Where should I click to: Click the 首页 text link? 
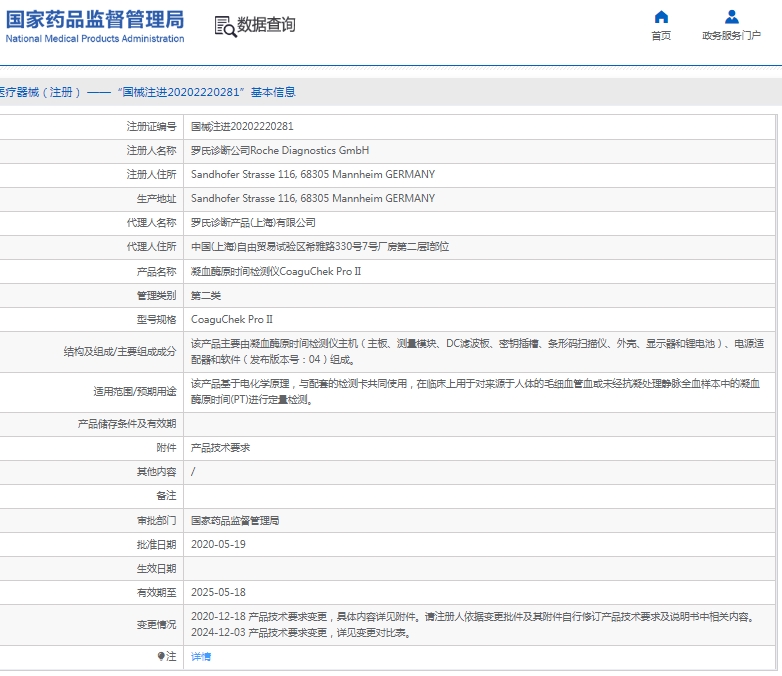coord(661,35)
